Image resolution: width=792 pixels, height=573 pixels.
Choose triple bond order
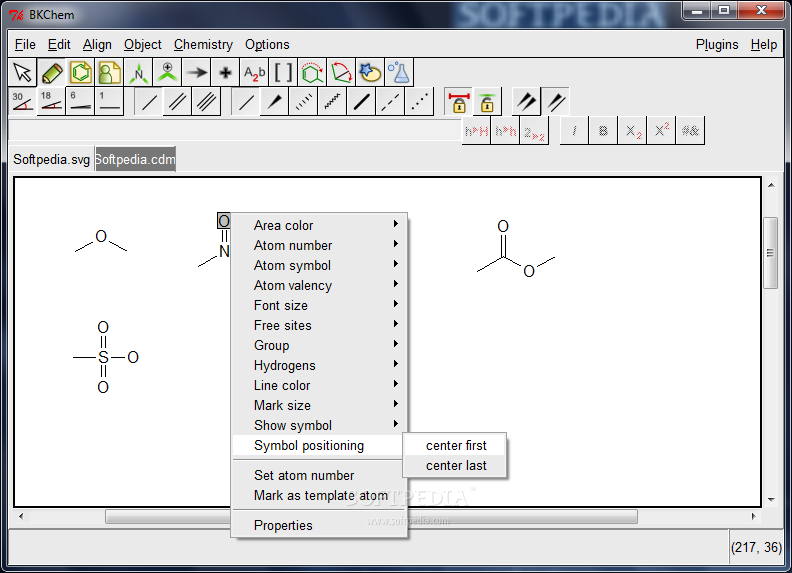206,102
